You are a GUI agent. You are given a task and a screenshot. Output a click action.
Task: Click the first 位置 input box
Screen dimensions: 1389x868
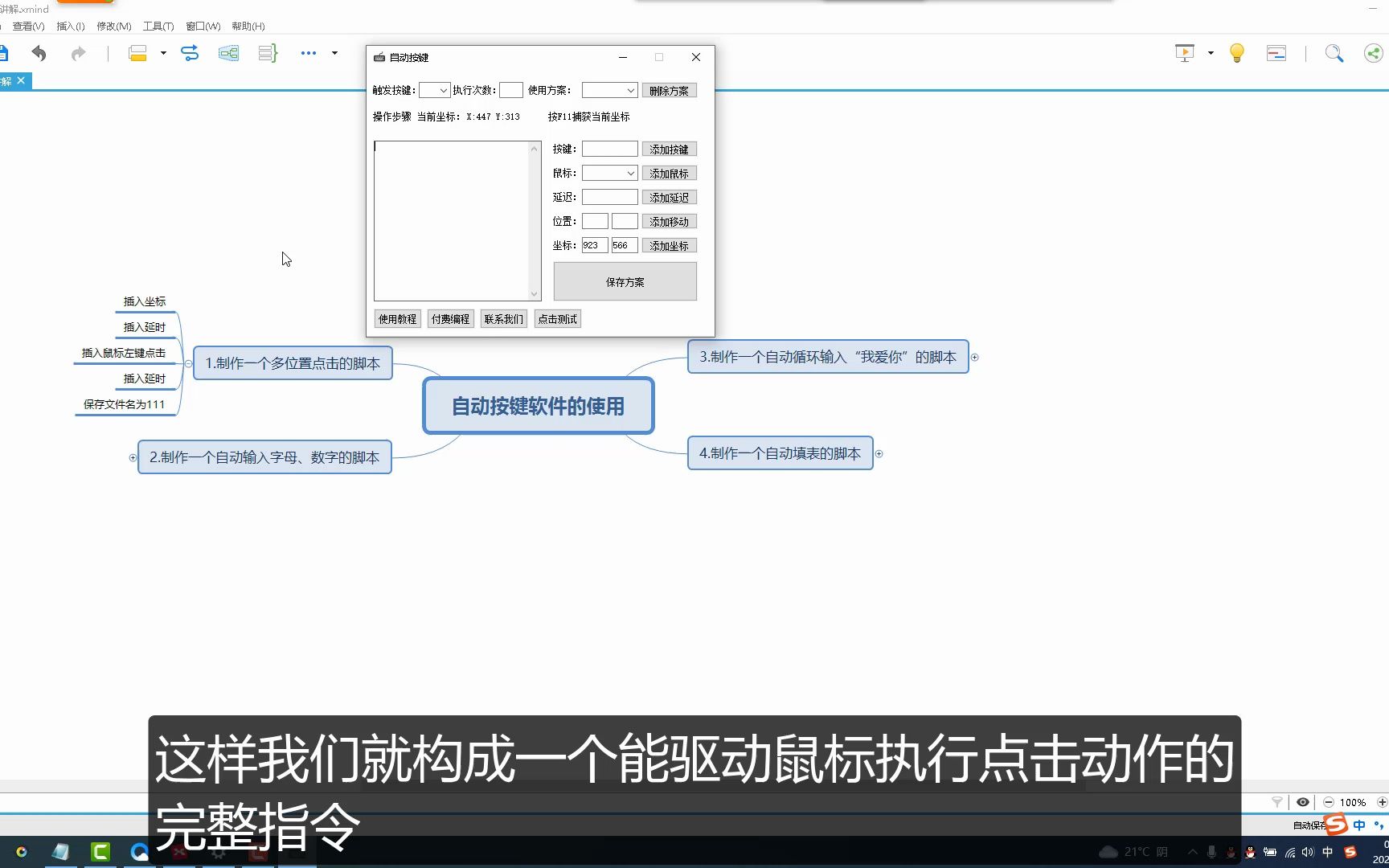[x=596, y=221]
